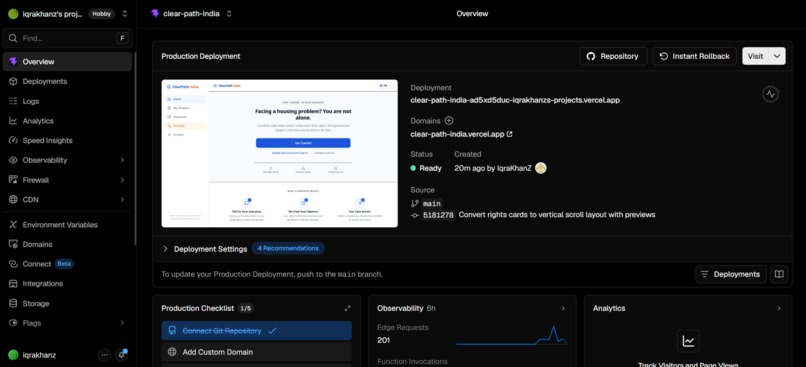Screen dimensions: 806x367
Task: Click the Overview lightning icon in sidebar
Action: pos(13,62)
